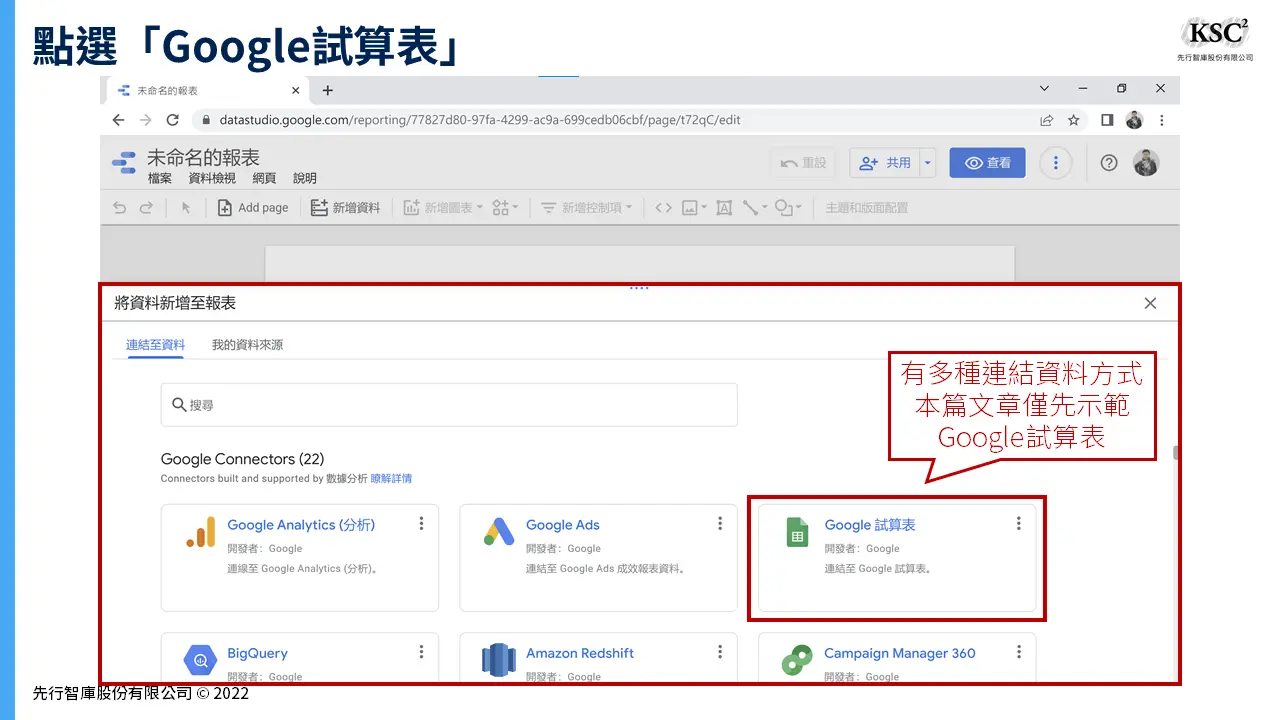Screen dimensions: 1280x720
Task: Open BigQuery card options menu
Action: pyautogui.click(x=421, y=652)
